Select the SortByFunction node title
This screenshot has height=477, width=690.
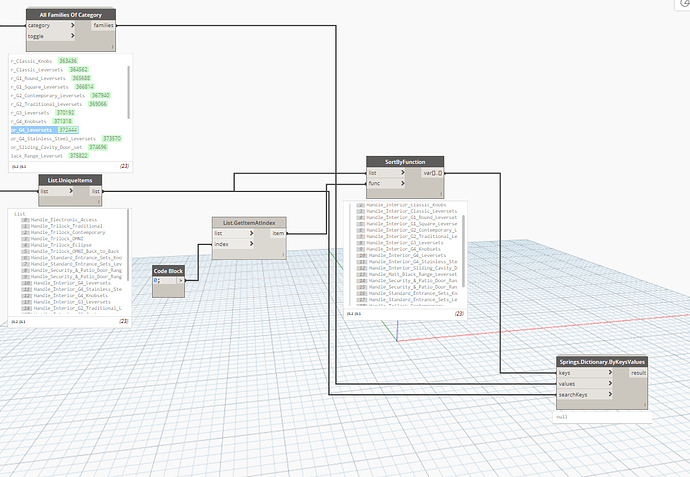(x=405, y=162)
